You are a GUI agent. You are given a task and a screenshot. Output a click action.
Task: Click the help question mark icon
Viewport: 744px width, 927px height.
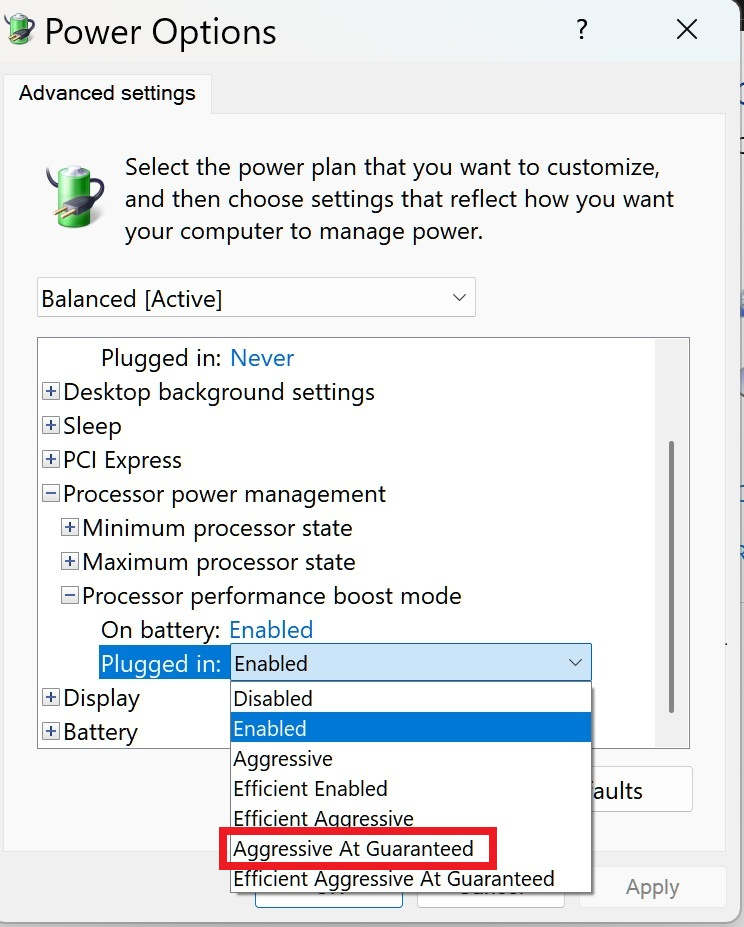pyautogui.click(x=582, y=29)
